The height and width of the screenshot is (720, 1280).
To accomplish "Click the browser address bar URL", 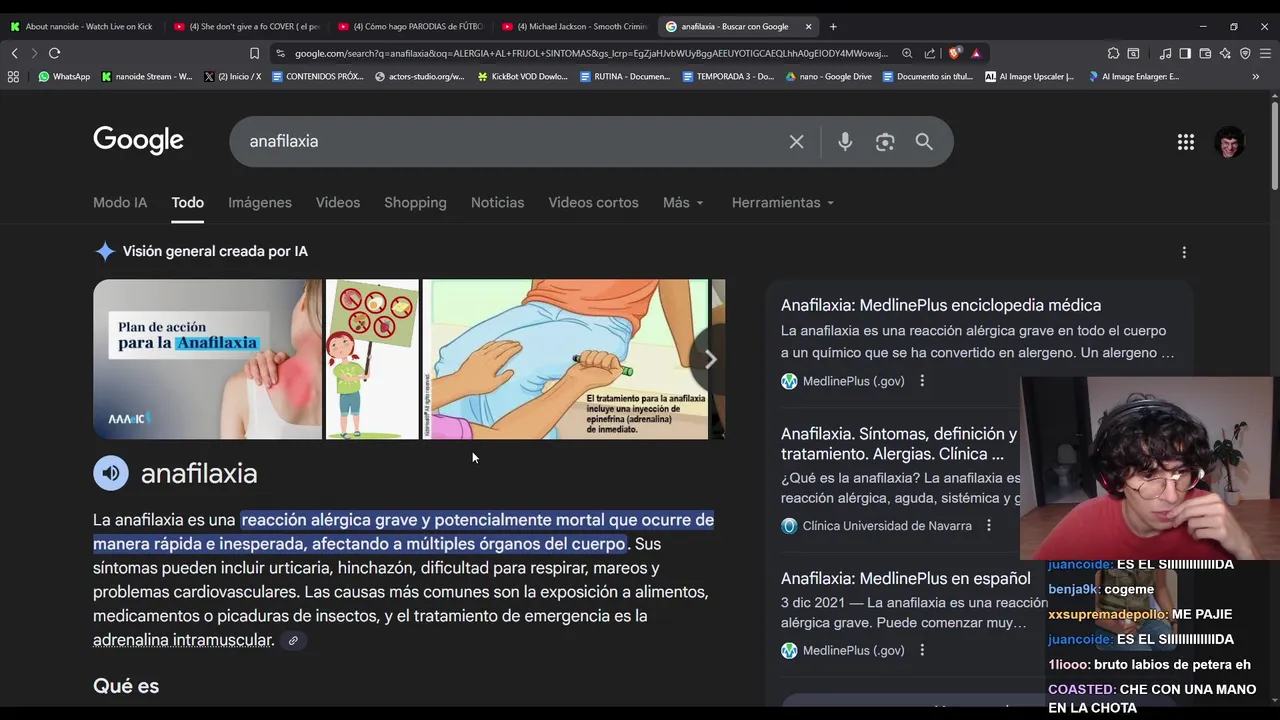I will [590, 53].
